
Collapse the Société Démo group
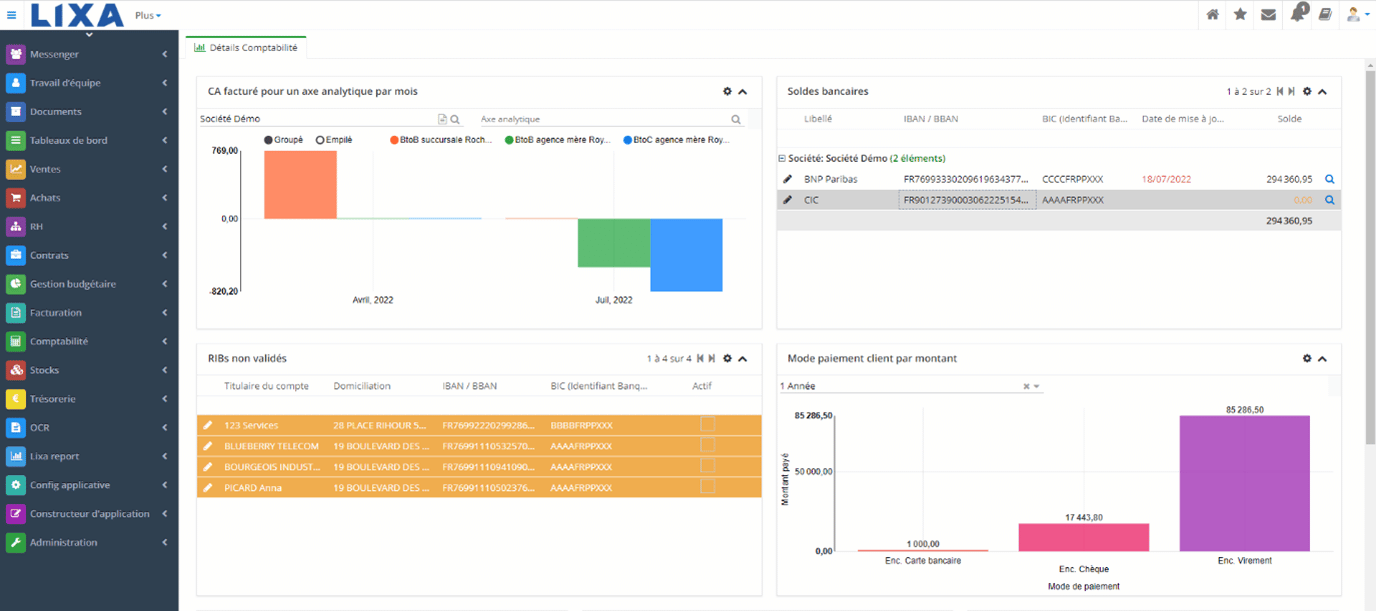tap(781, 158)
